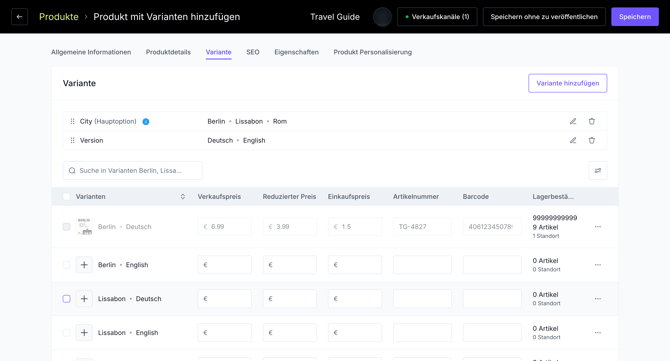Sort by Varianten column arrows
Image resolution: width=670 pixels, height=361 pixels.
182,197
